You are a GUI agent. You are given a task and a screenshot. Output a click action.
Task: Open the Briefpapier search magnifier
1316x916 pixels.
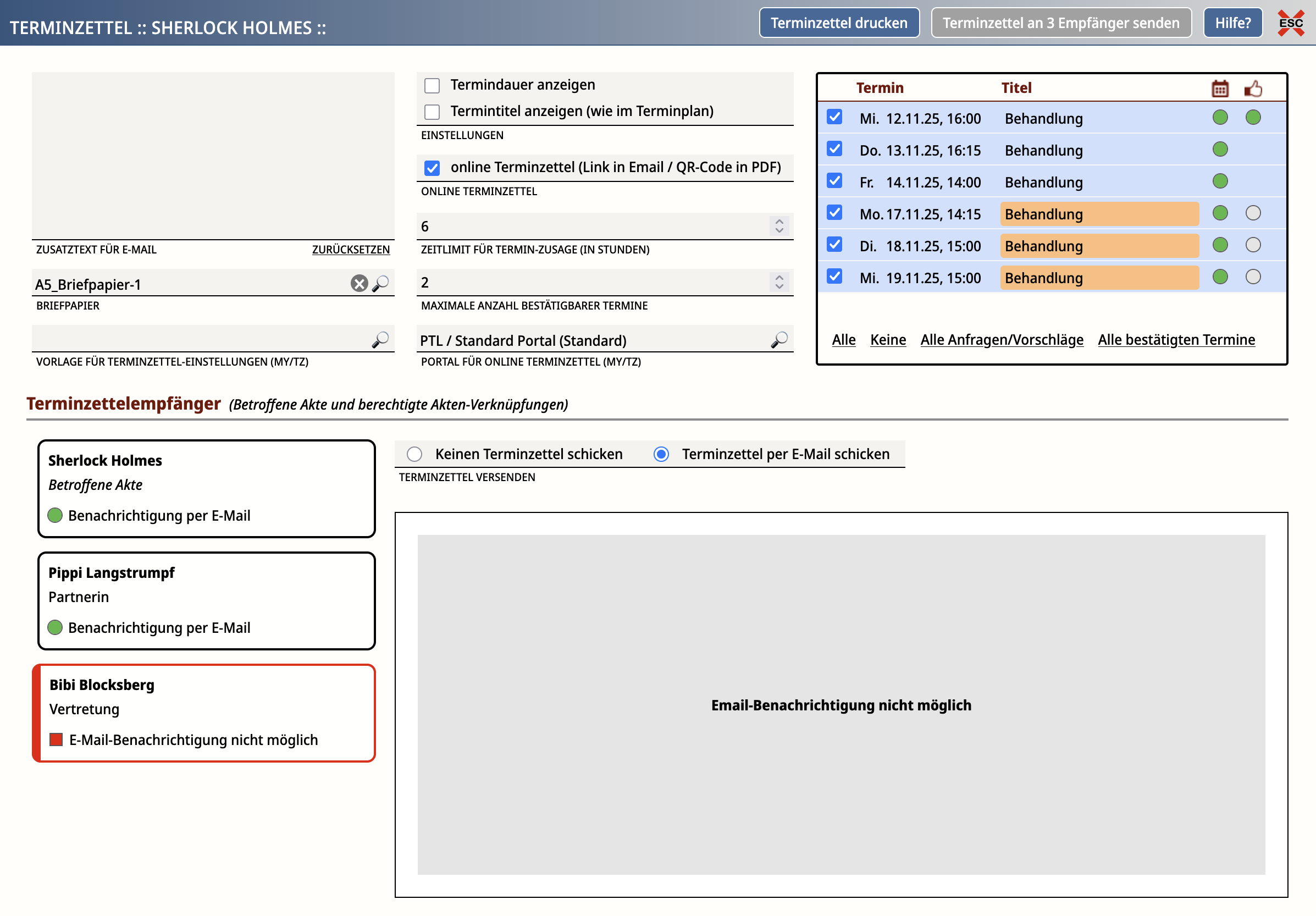380,283
